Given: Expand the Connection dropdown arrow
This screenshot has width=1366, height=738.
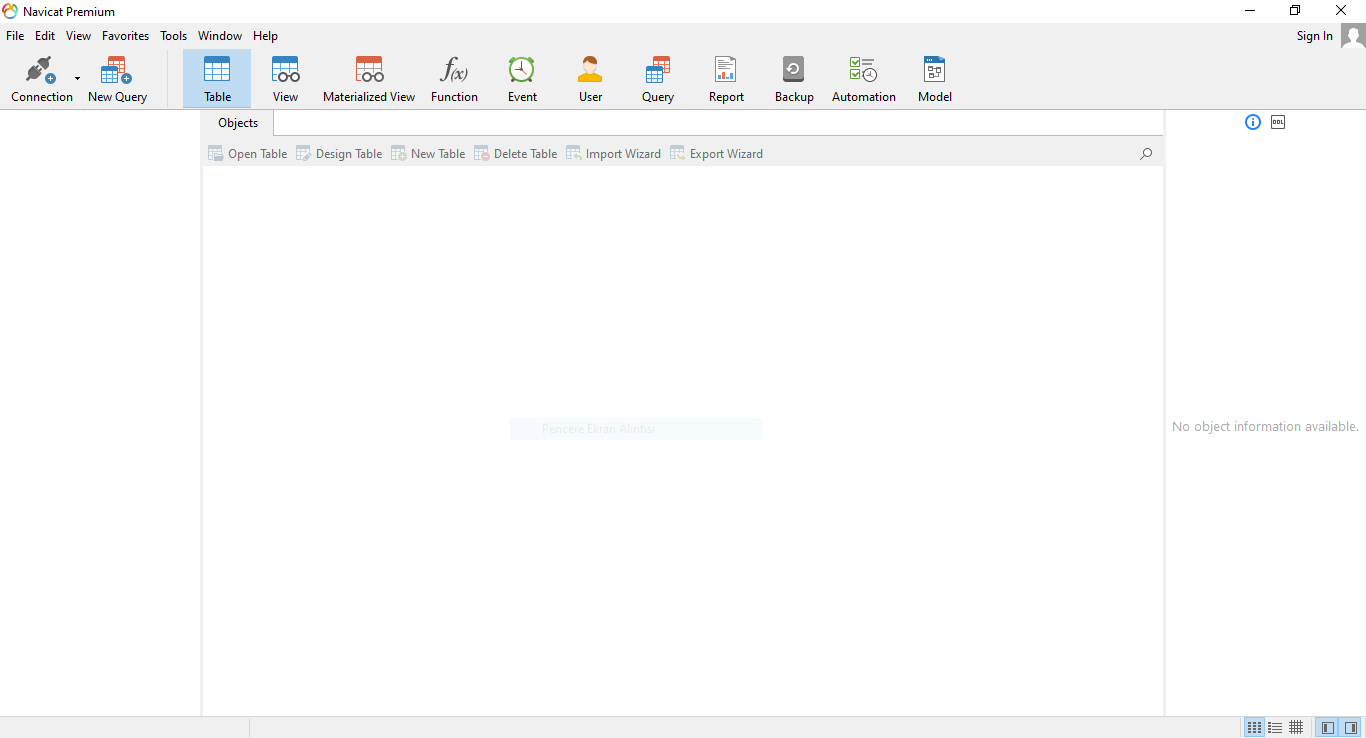Looking at the screenshot, I should click(x=77, y=79).
